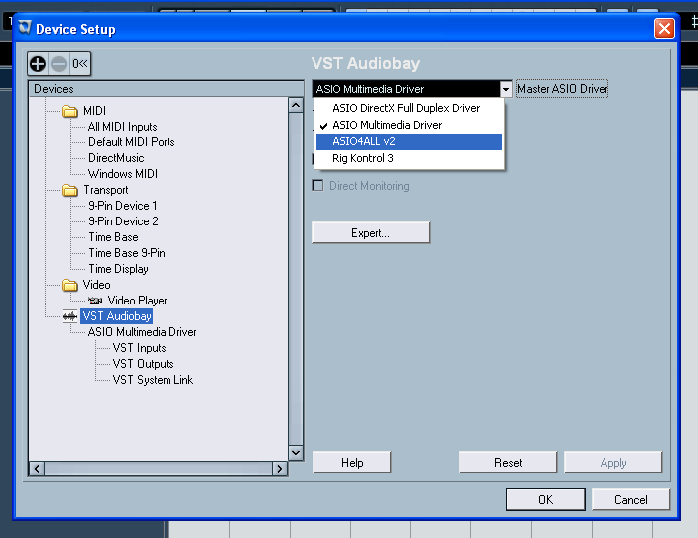Click the Video folder icon
This screenshot has height=538, width=698.
[70, 285]
